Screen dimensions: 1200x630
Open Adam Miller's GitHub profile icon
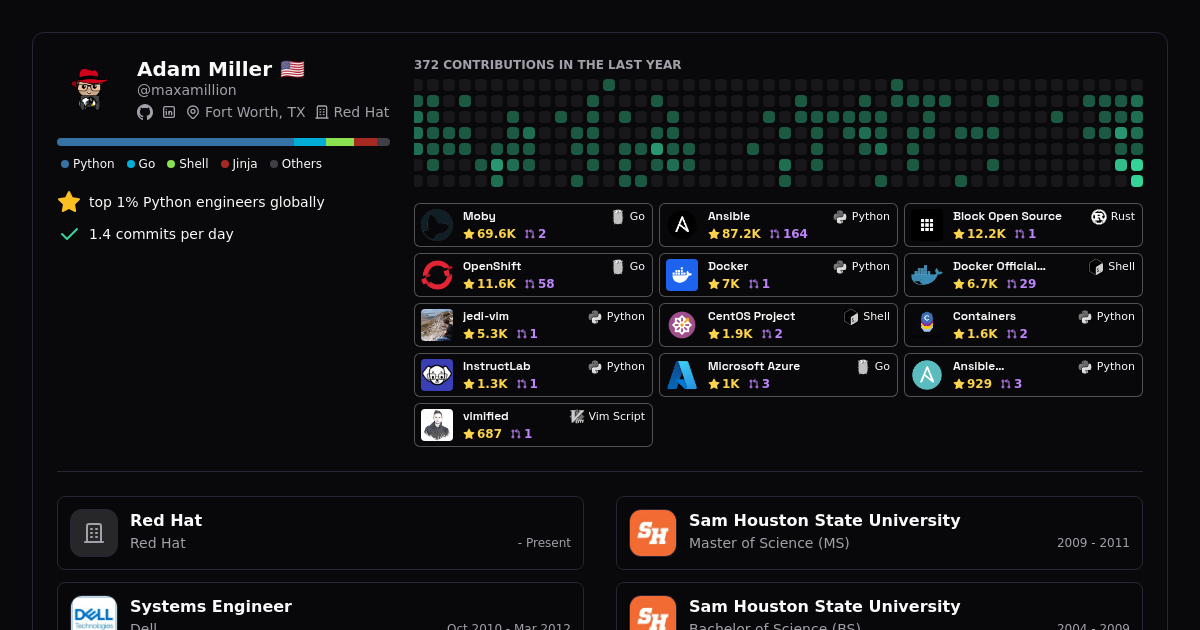(145, 112)
